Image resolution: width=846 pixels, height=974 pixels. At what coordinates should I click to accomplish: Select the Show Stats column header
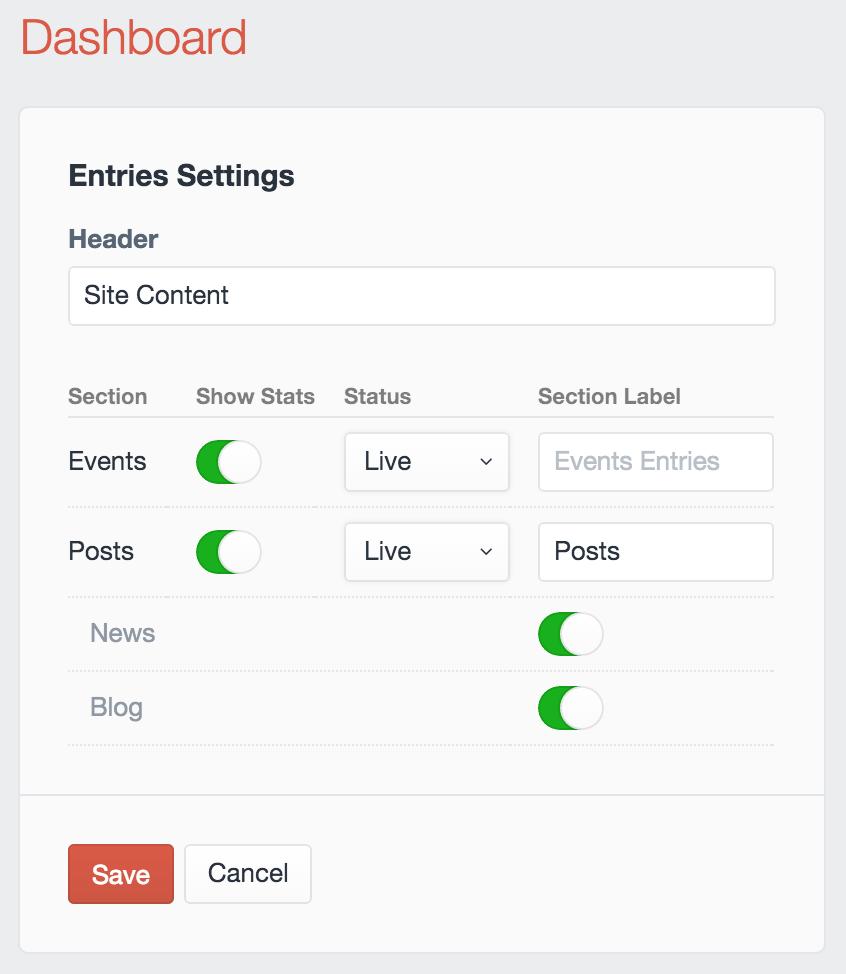[255, 397]
